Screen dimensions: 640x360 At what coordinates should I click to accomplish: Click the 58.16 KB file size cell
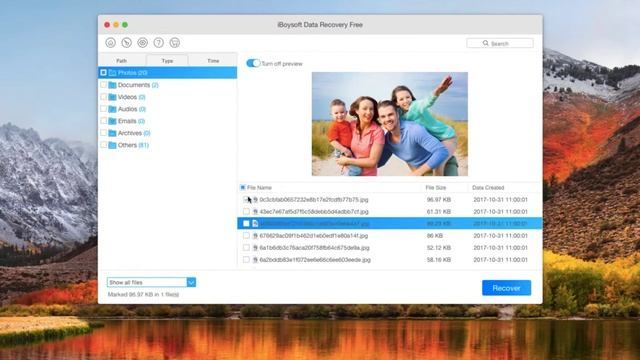click(x=439, y=260)
